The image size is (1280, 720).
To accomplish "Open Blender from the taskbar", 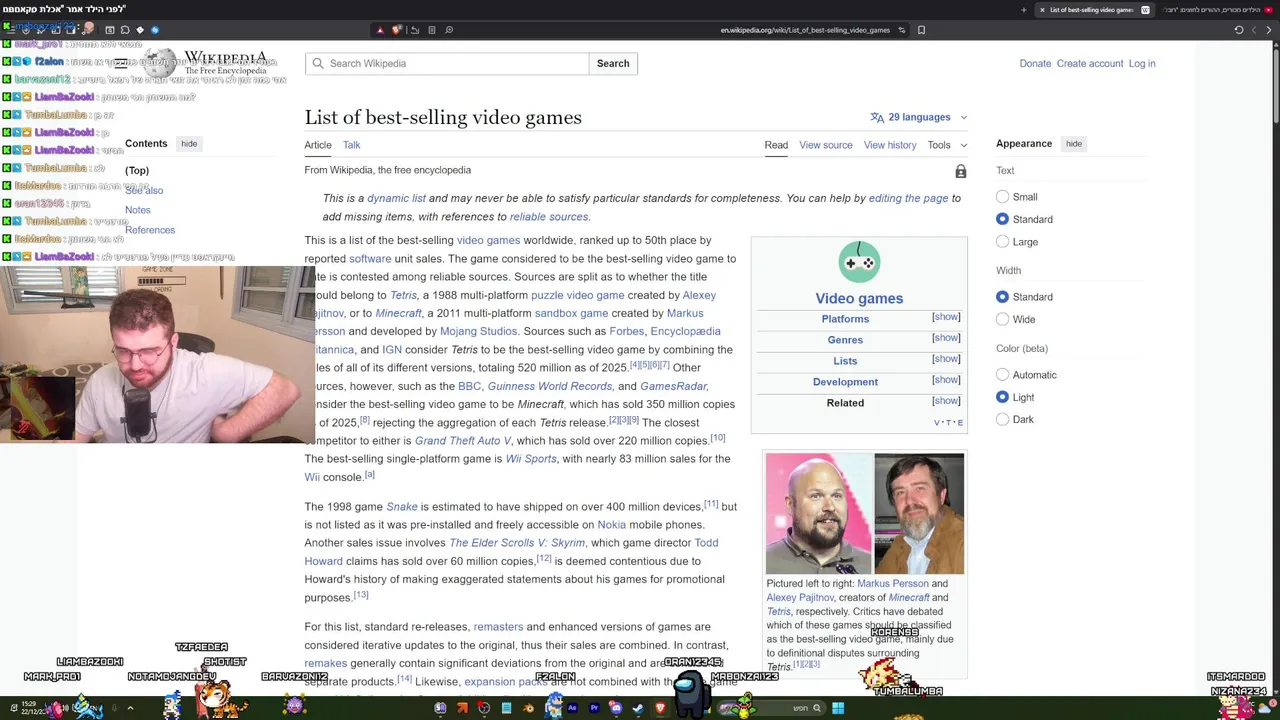I will (x=529, y=708).
